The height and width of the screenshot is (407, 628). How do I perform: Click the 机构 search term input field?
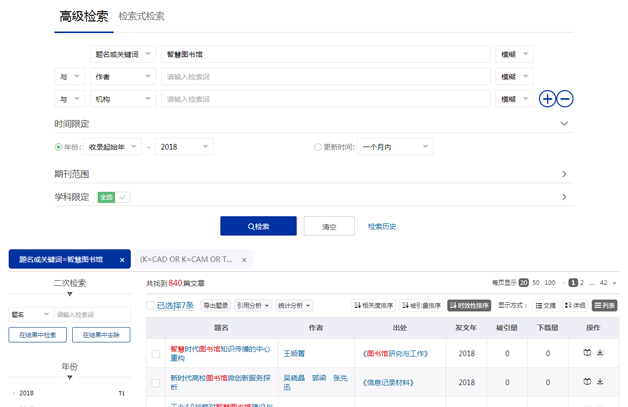coord(326,99)
